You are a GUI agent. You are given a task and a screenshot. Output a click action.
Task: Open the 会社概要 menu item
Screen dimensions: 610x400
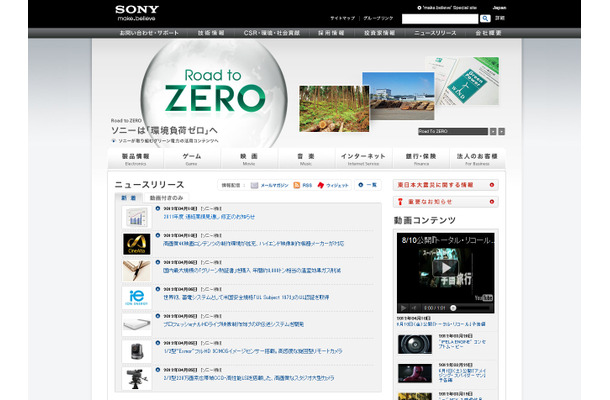coord(489,33)
